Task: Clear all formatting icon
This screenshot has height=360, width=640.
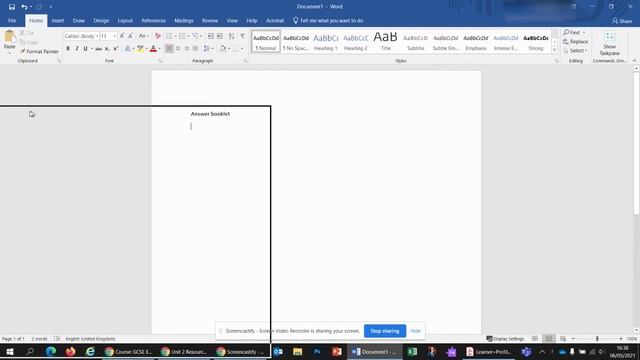Action: click(158, 36)
